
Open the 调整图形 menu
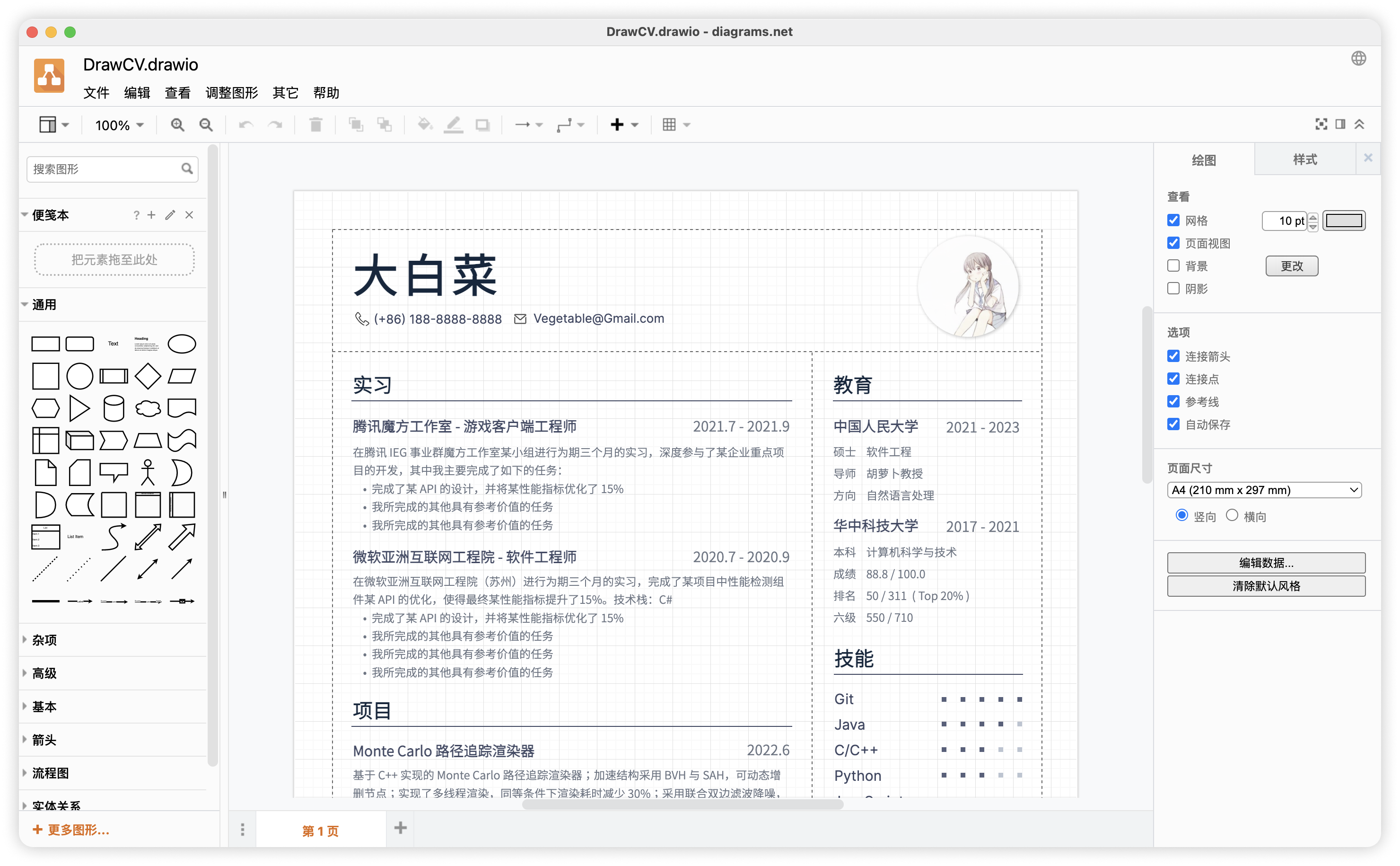(x=231, y=93)
